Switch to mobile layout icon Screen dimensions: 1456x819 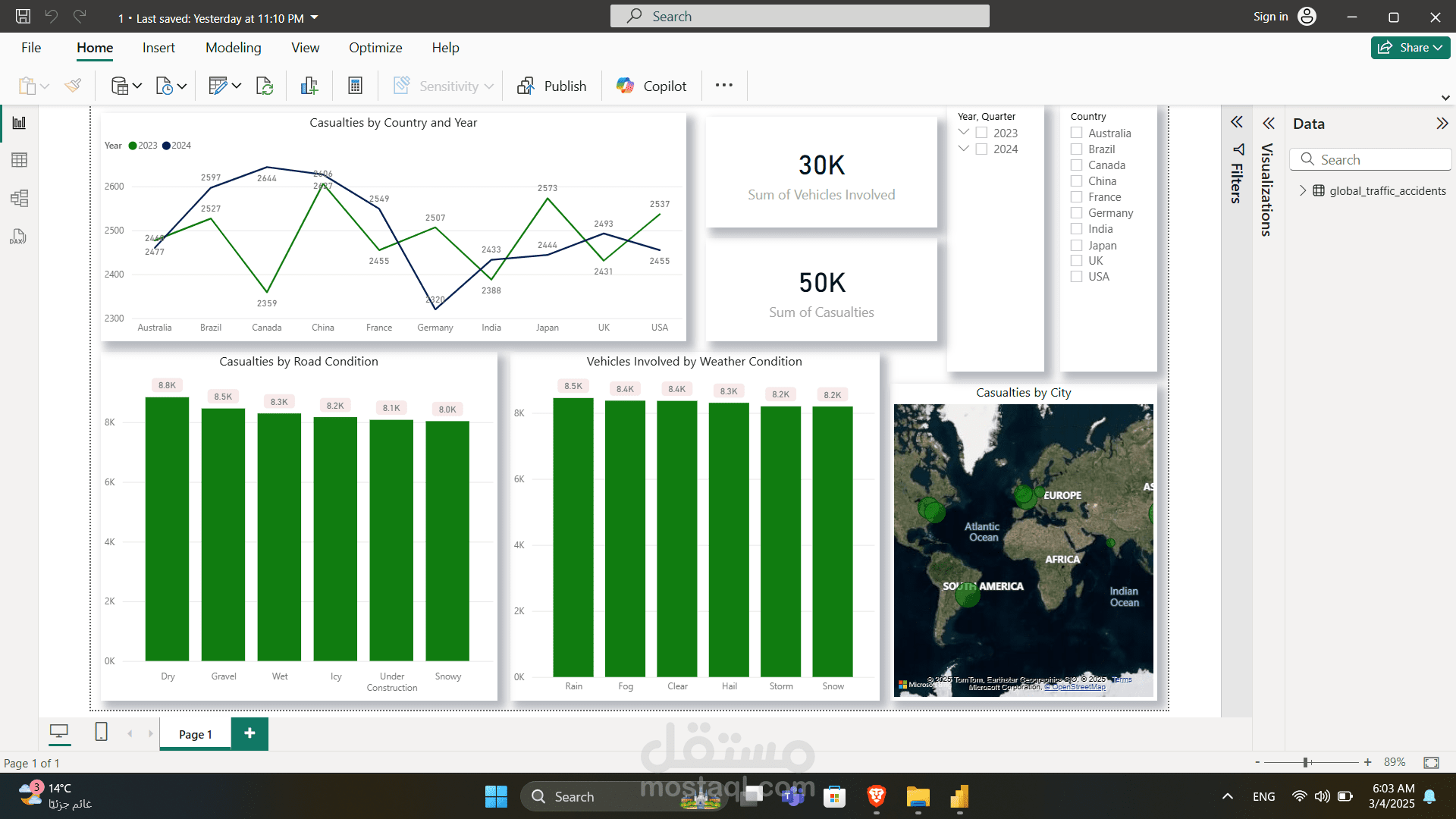pyautogui.click(x=101, y=732)
